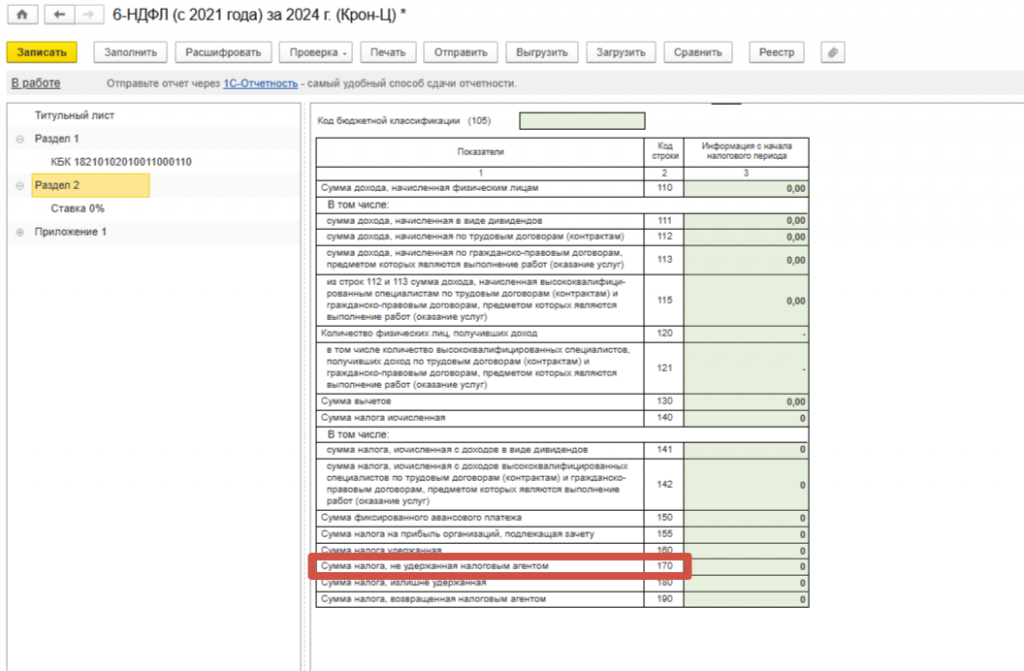
Task: Edit the value cell for line 115
Action: pyautogui.click(x=746, y=301)
